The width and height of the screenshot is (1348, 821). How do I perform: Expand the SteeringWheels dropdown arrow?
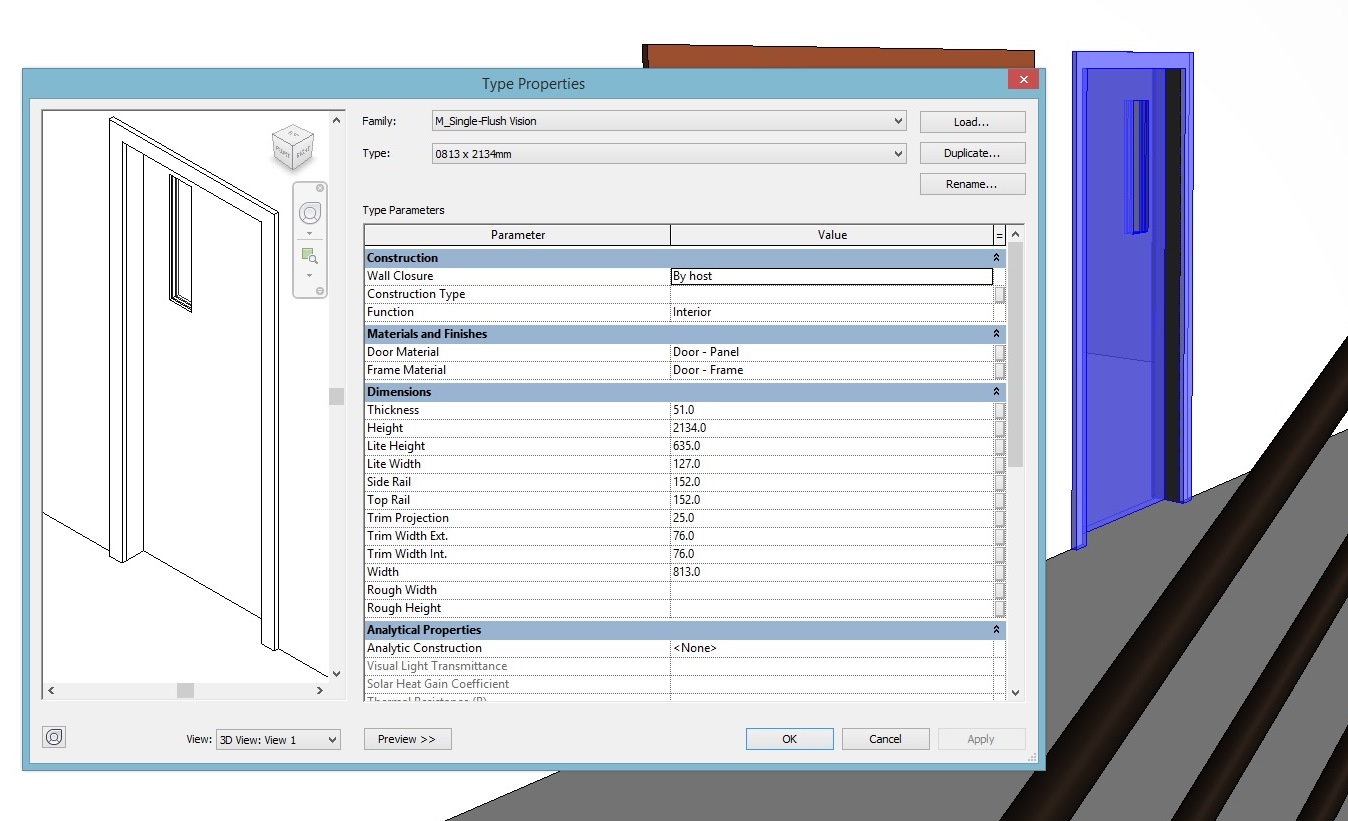pyautogui.click(x=310, y=233)
